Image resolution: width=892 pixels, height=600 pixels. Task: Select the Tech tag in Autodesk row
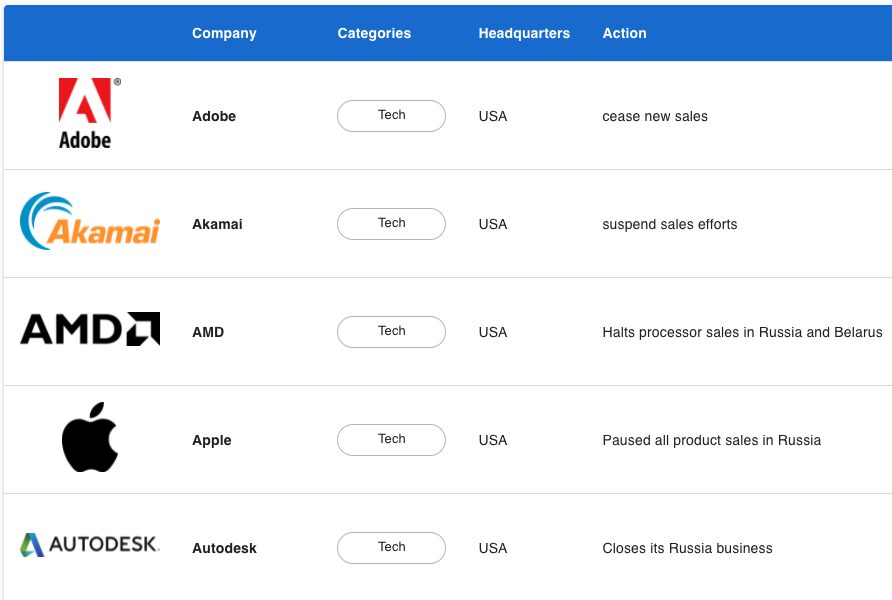coord(391,548)
